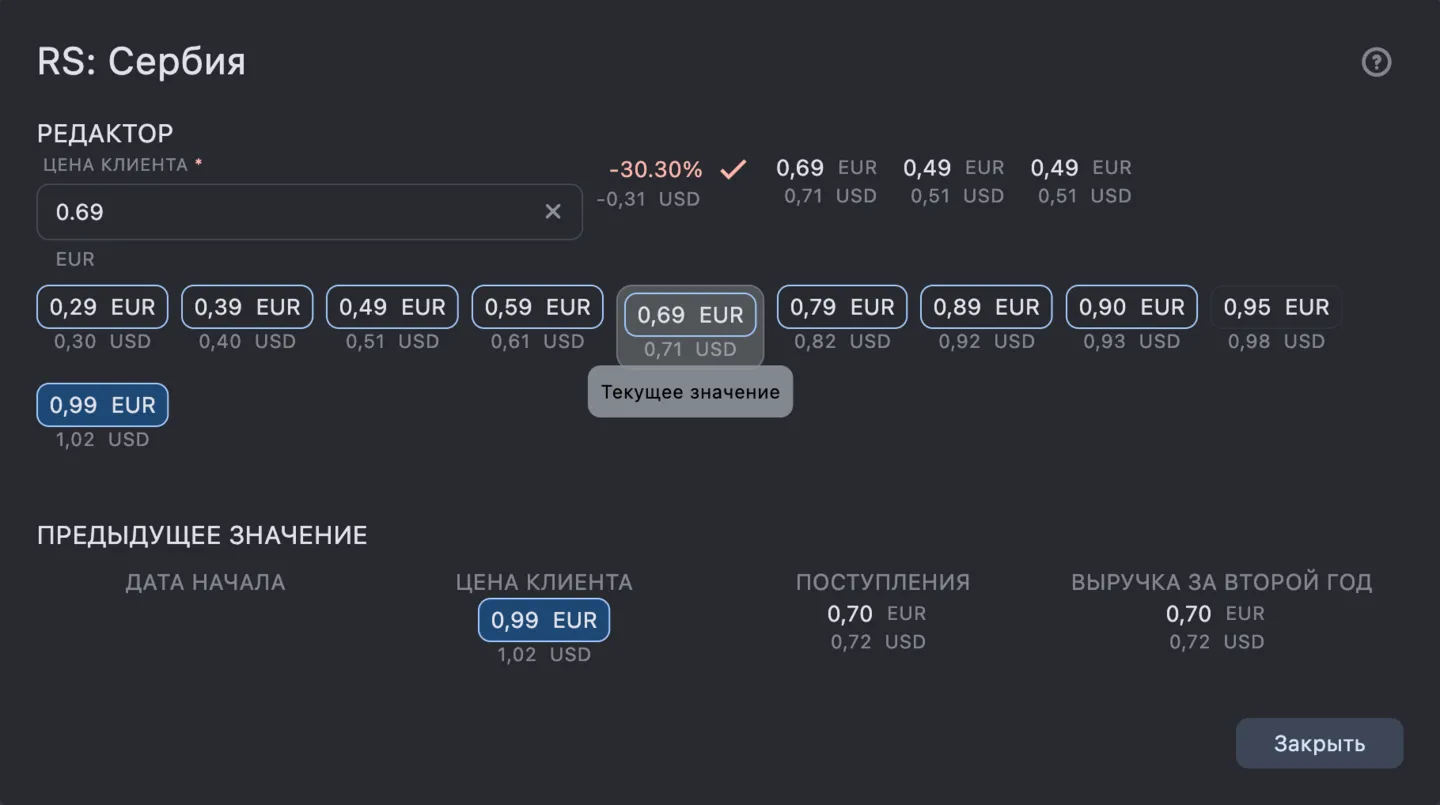Select the 0,89 EUR price chip
This screenshot has width=1440, height=805.
pos(986,307)
